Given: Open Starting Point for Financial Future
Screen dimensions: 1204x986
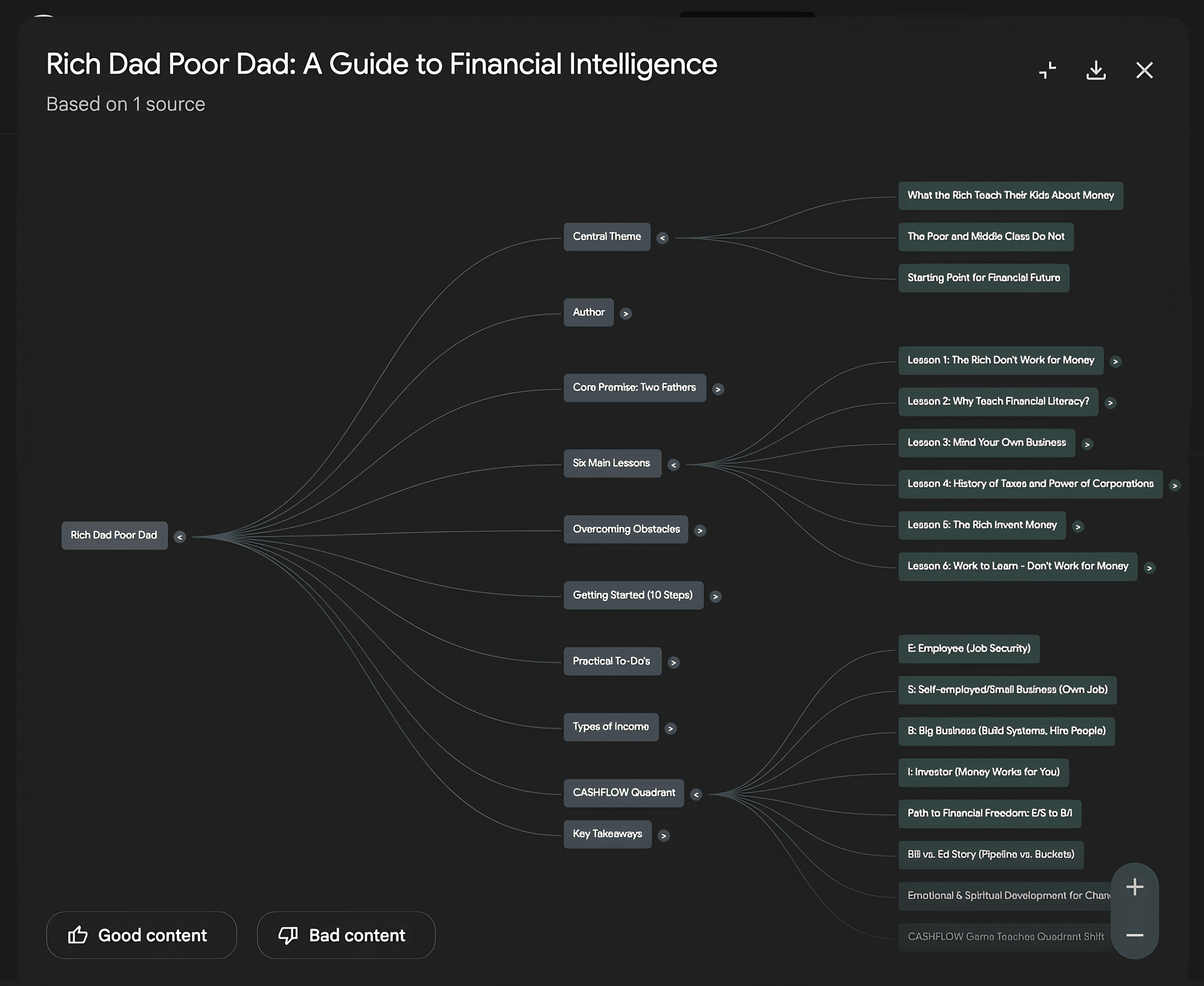Looking at the screenshot, I should tap(984, 278).
